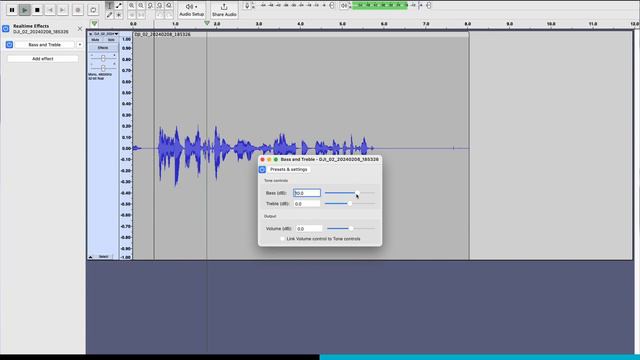Select the Envelope tool
The image size is (640, 360).
pyautogui.click(x=119, y=5)
